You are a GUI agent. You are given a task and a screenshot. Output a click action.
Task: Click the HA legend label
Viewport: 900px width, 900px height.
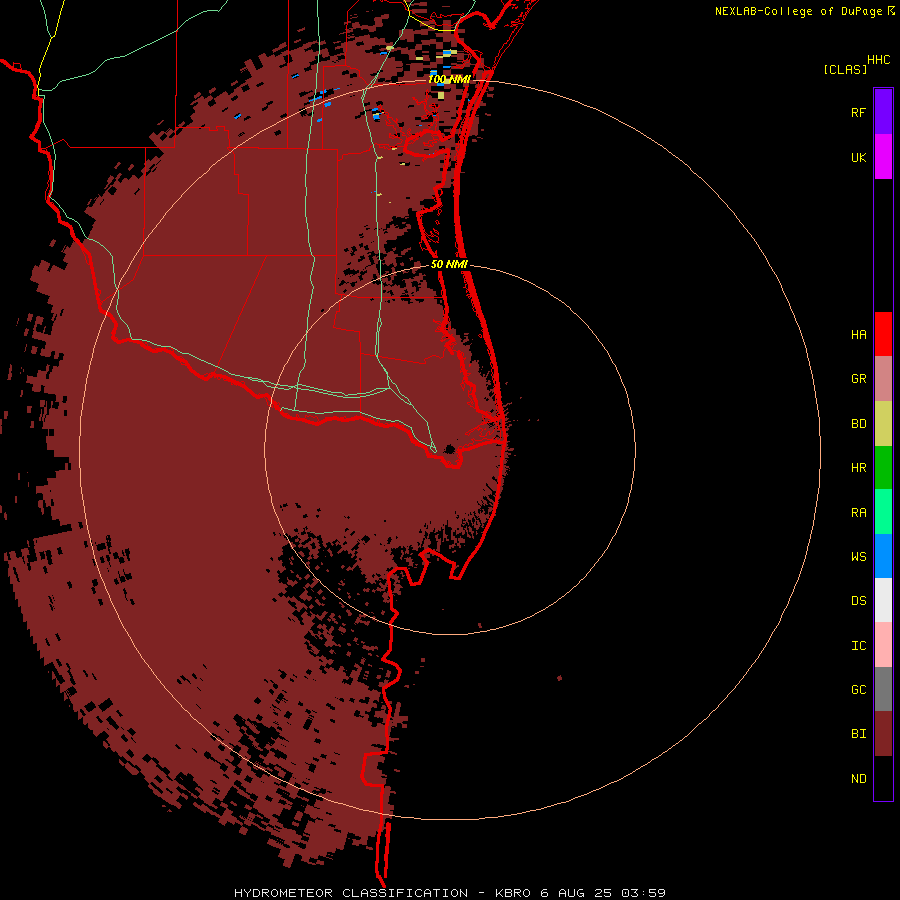[x=858, y=335]
